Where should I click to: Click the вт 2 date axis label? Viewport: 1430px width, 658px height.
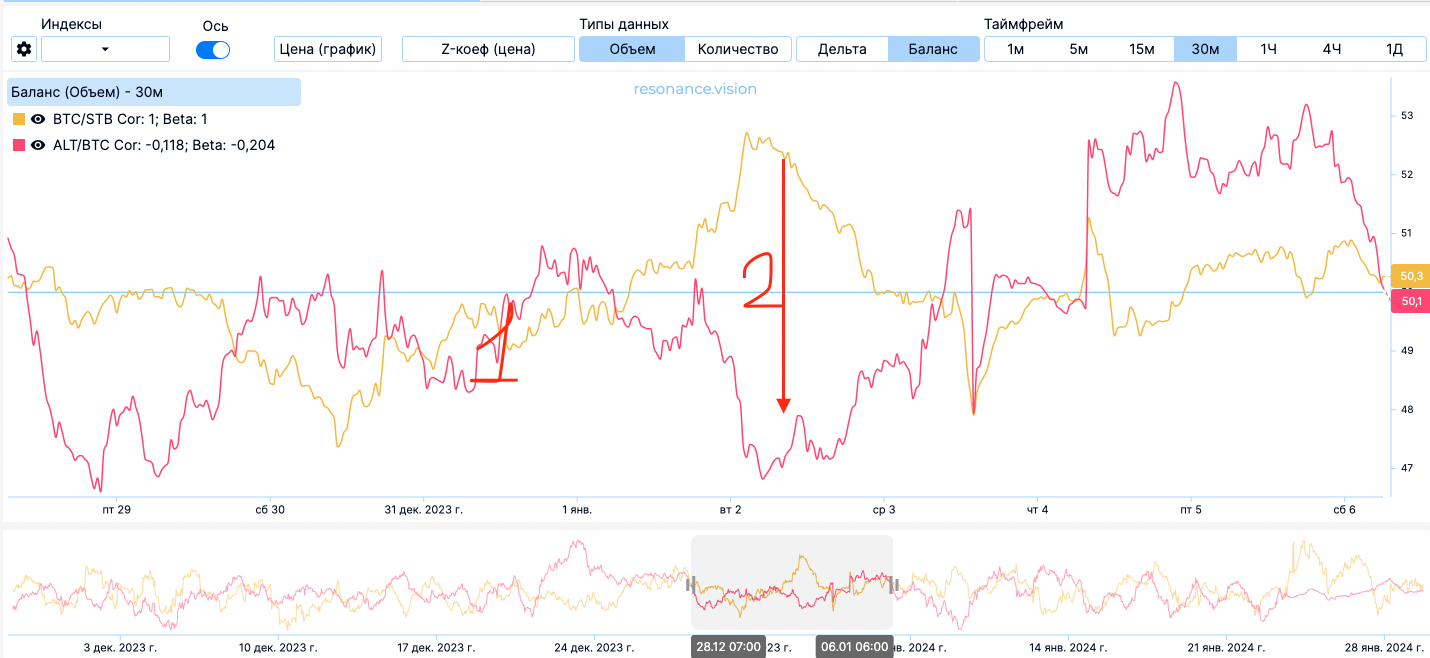tap(730, 510)
